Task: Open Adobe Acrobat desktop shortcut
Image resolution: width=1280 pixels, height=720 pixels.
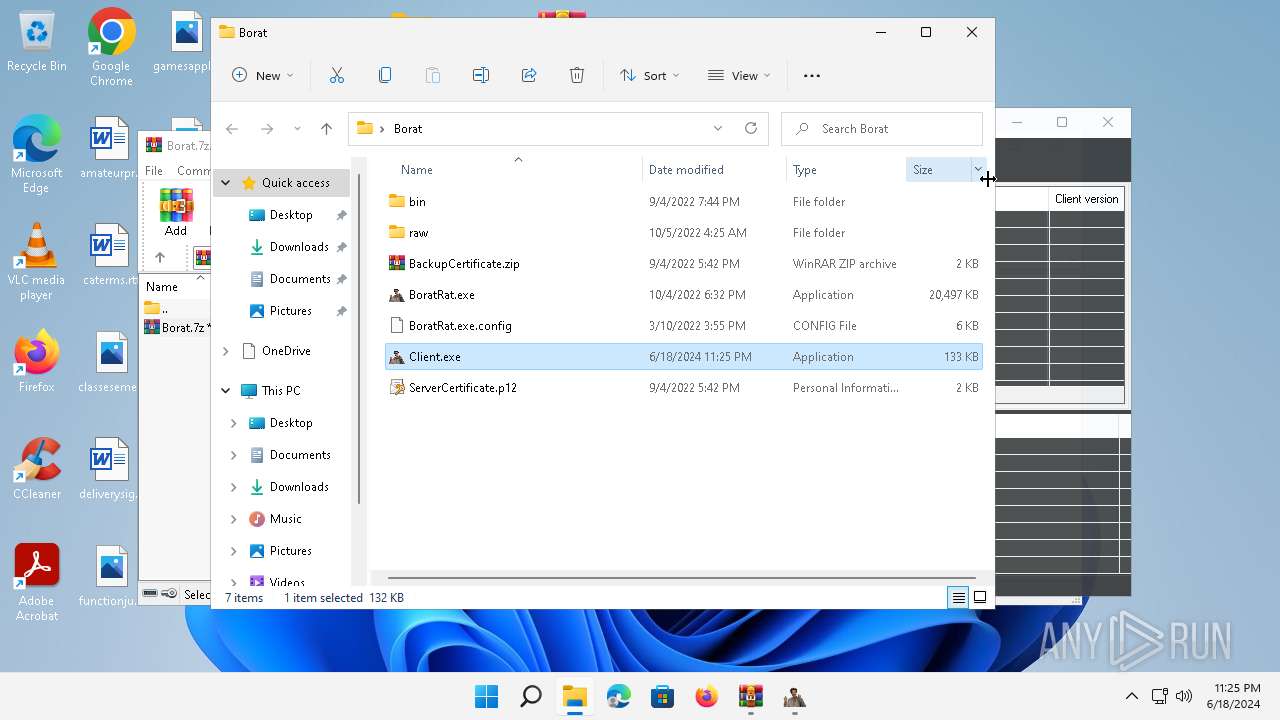Action: 37,582
